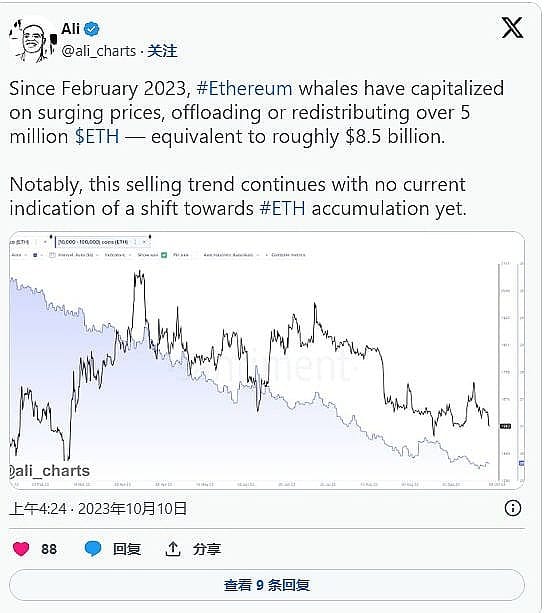Like the tweet with the heart icon
Screen dimensions: 544x613
(x=21, y=549)
